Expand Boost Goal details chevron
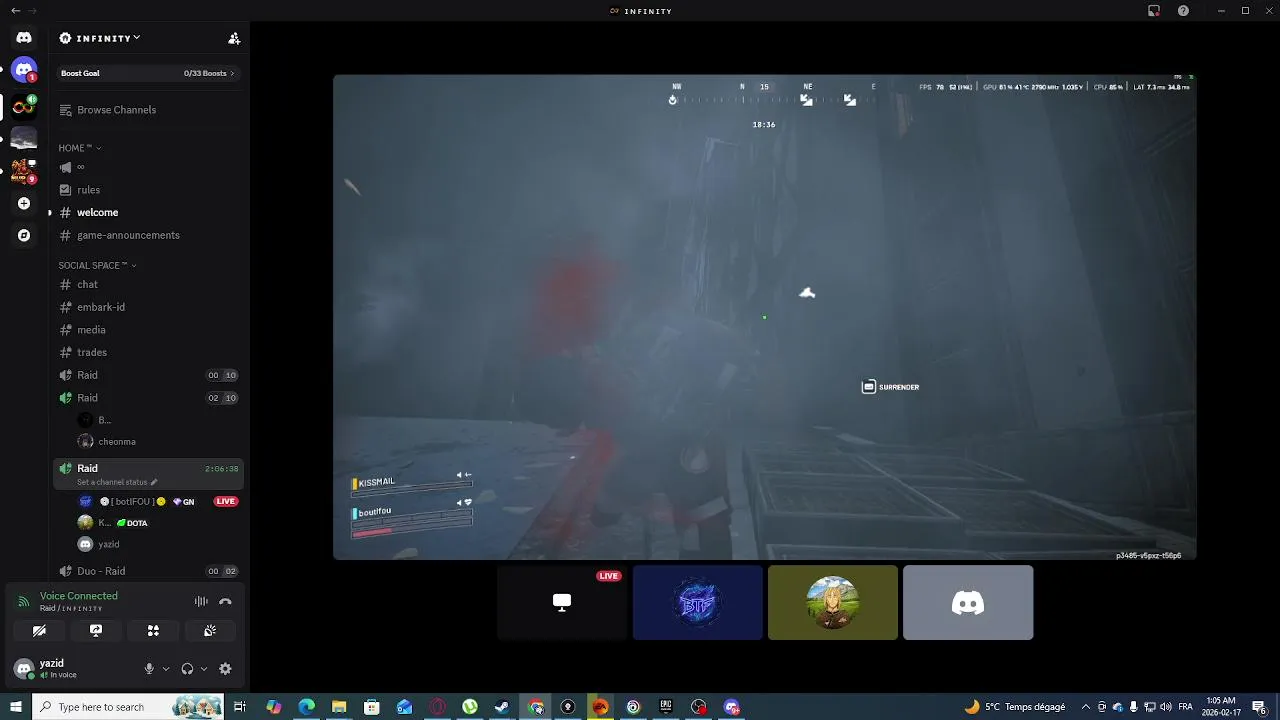 click(x=232, y=73)
